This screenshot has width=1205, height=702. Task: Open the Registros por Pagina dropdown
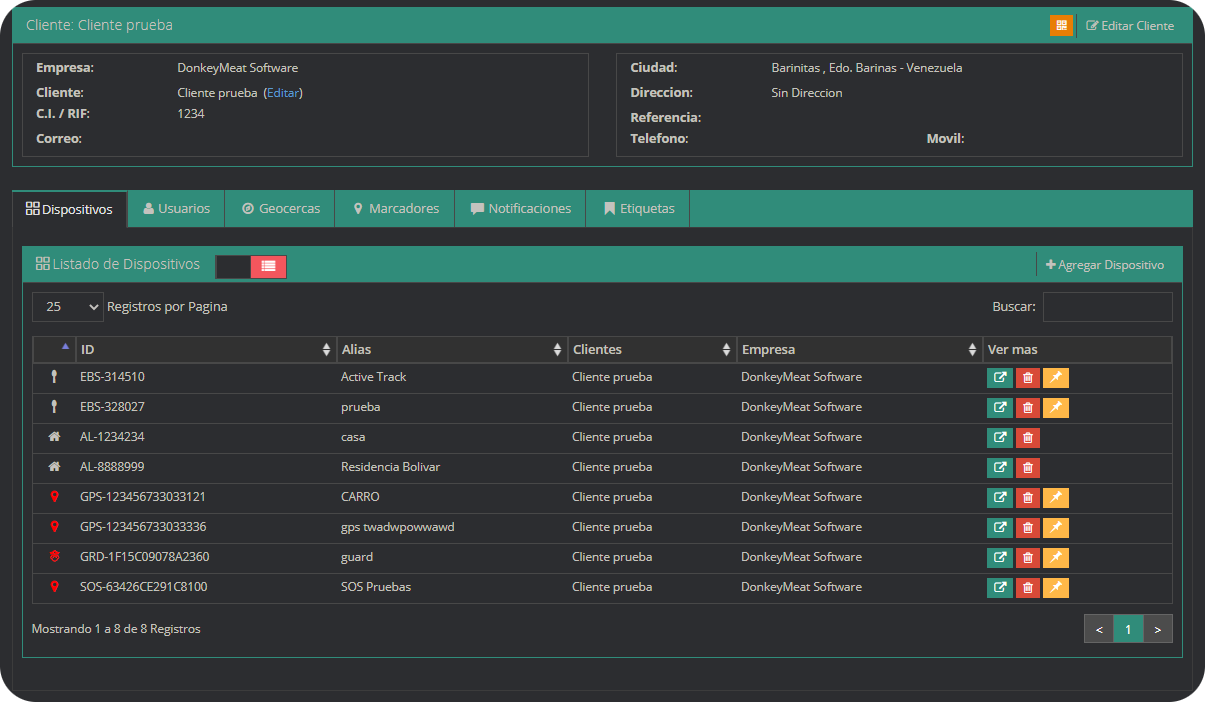(67, 307)
